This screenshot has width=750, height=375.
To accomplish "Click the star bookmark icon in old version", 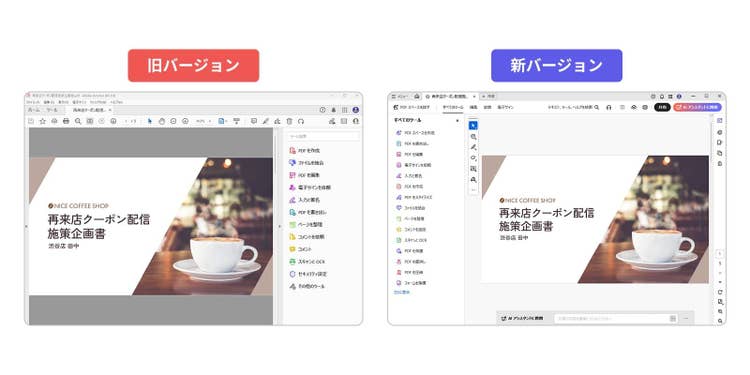I will tap(43, 121).
